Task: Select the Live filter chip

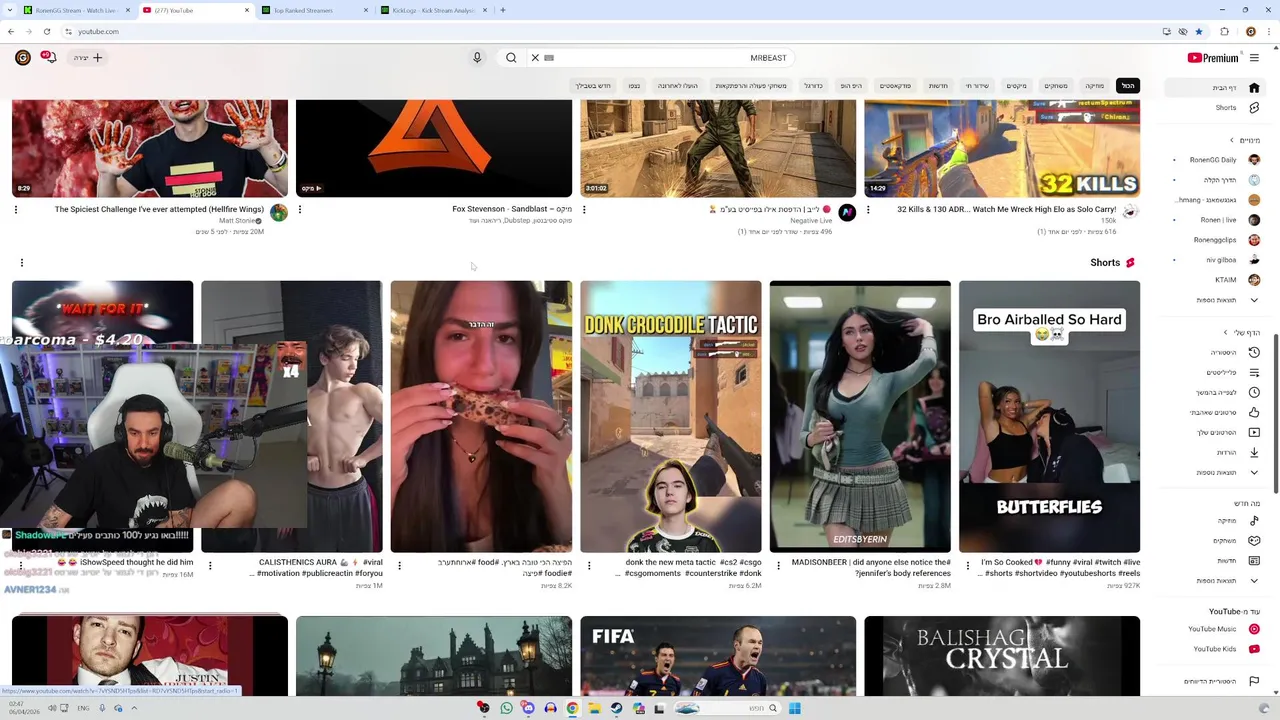Action: click(x=977, y=86)
